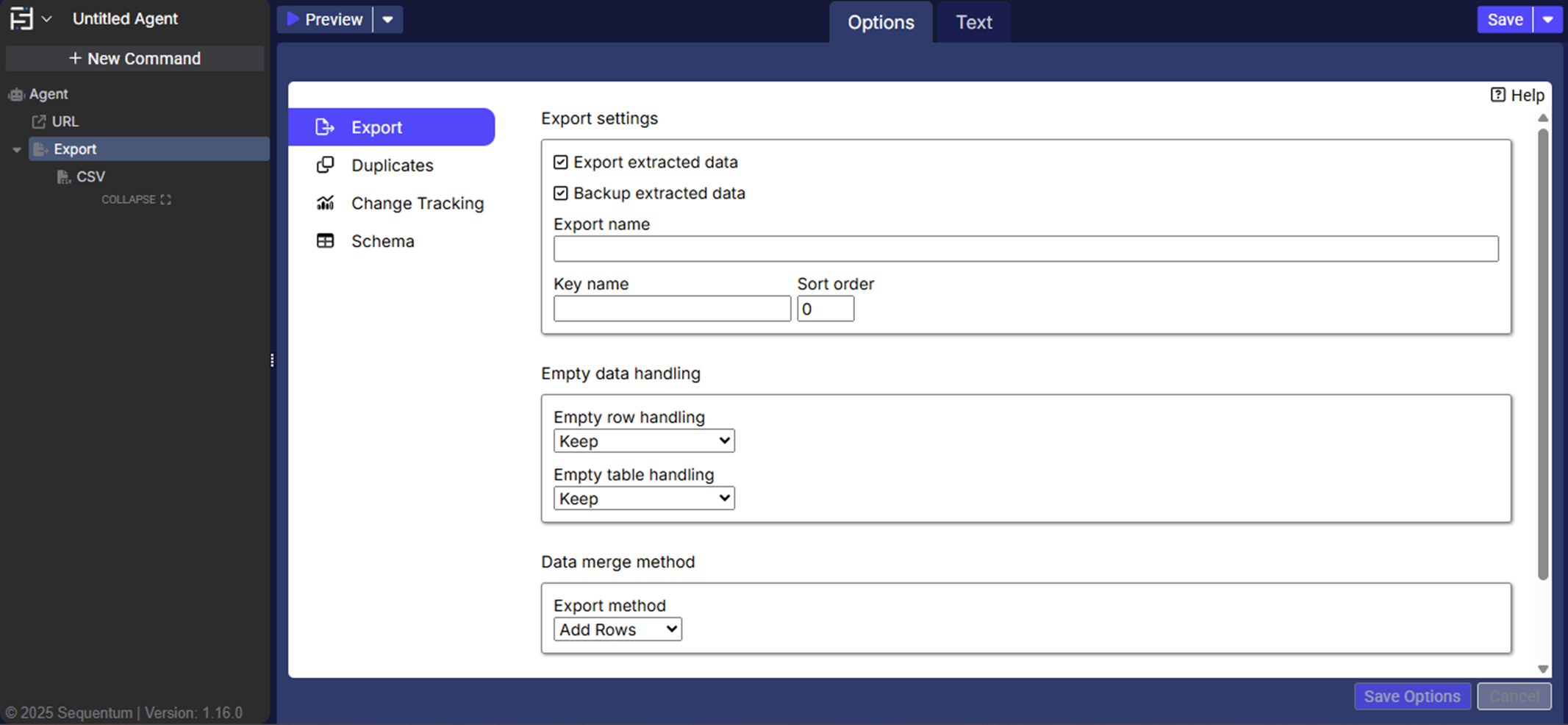The image size is (1568, 725).
Task: Click the Agent robot icon in tree
Action: [x=16, y=94]
